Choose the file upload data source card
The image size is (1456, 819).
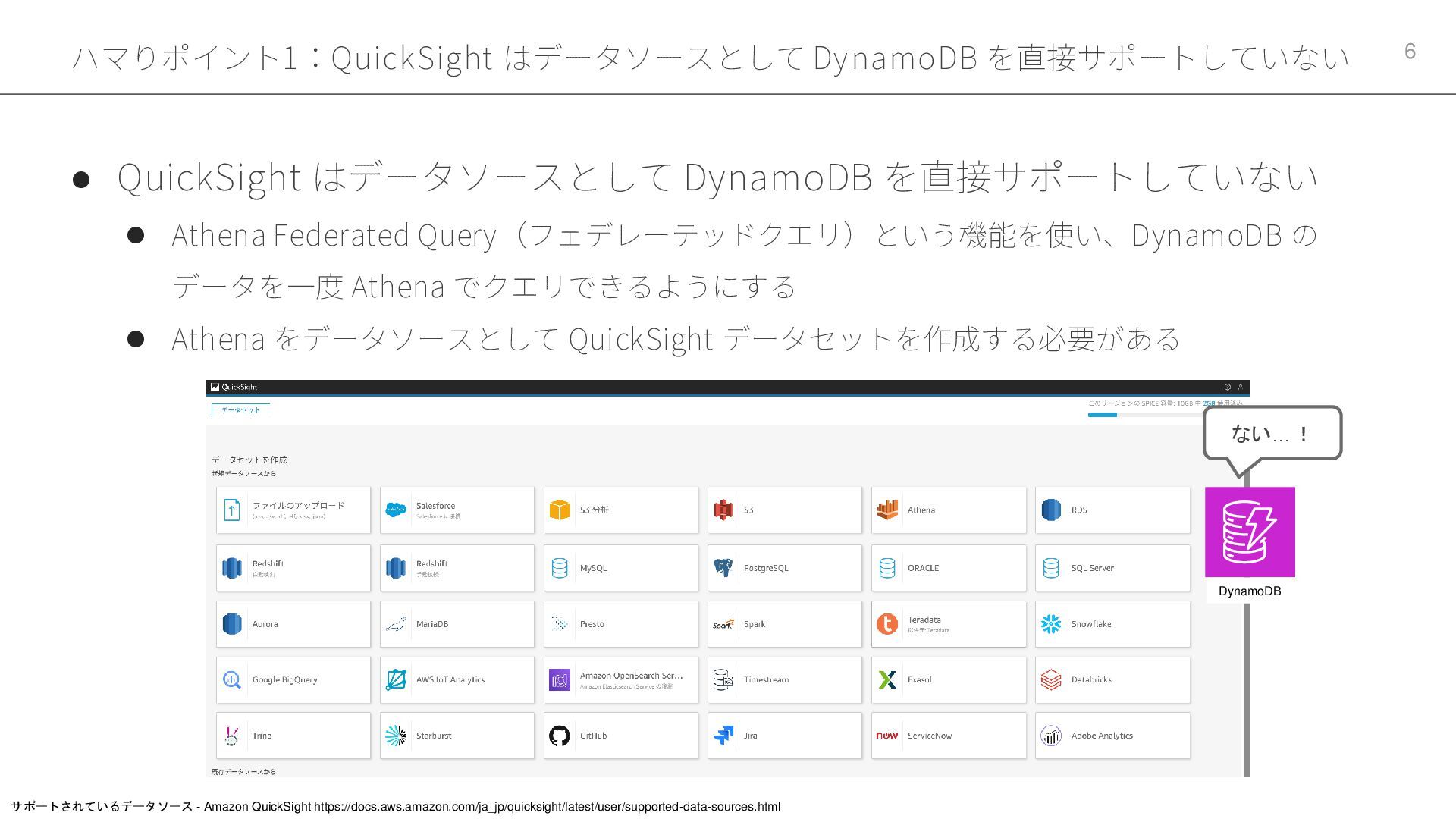click(x=293, y=510)
